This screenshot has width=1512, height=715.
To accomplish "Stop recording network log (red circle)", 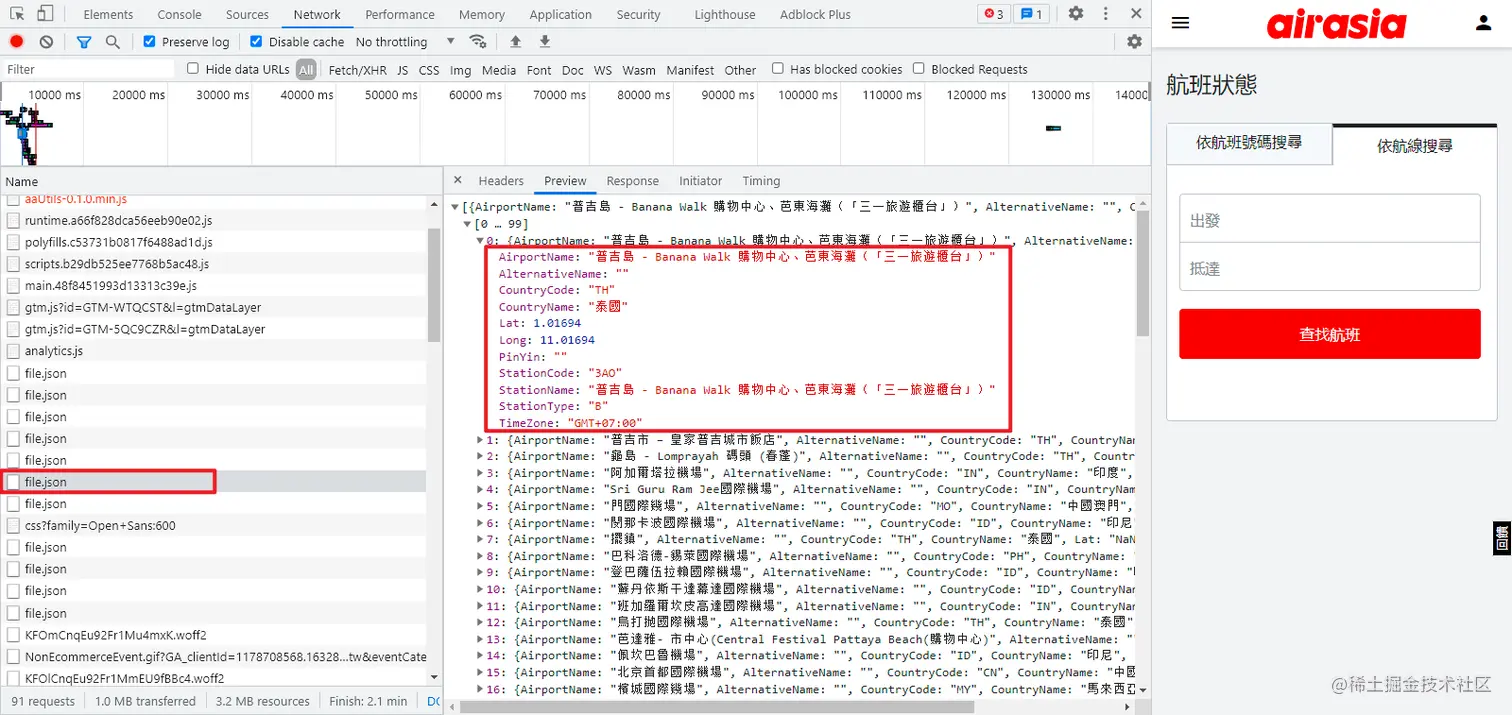I will (17, 41).
